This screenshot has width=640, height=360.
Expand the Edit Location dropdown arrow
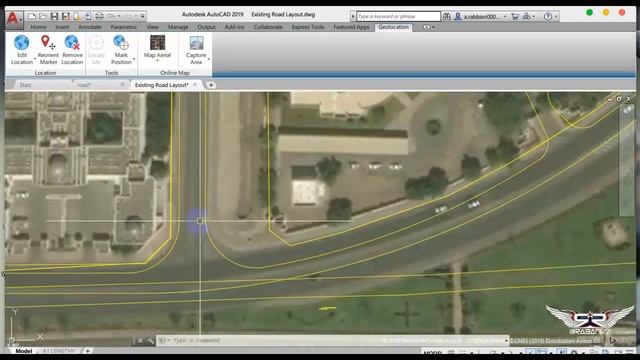[35, 59]
